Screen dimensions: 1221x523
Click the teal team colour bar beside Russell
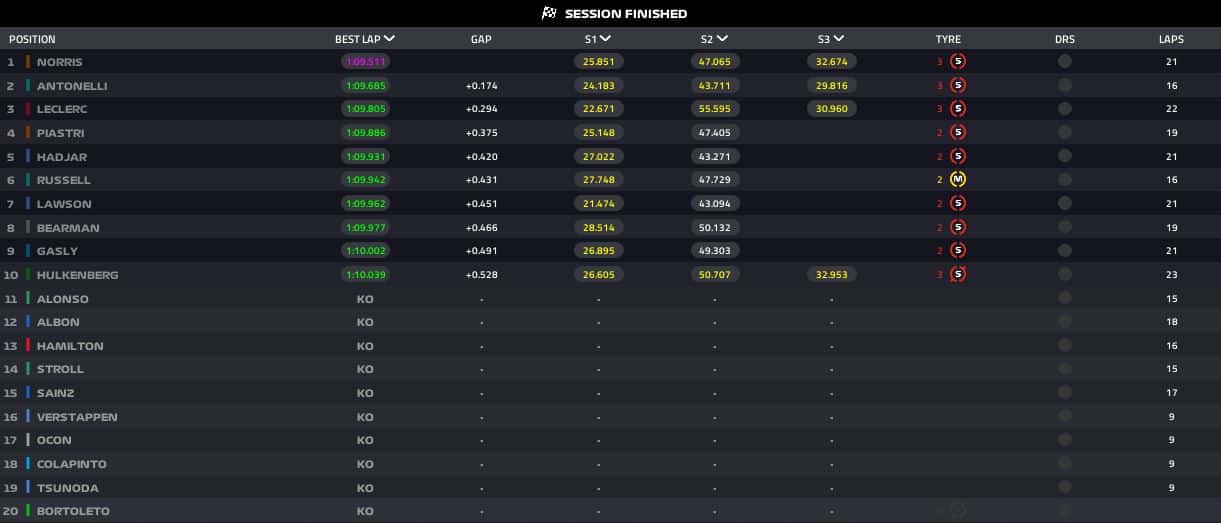(28, 180)
